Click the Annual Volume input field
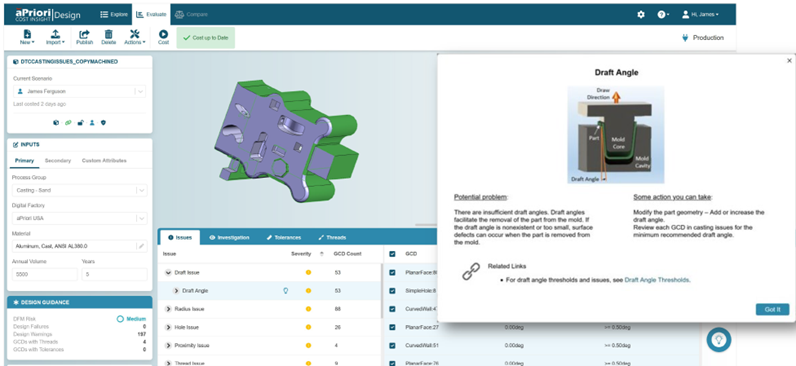 point(45,274)
